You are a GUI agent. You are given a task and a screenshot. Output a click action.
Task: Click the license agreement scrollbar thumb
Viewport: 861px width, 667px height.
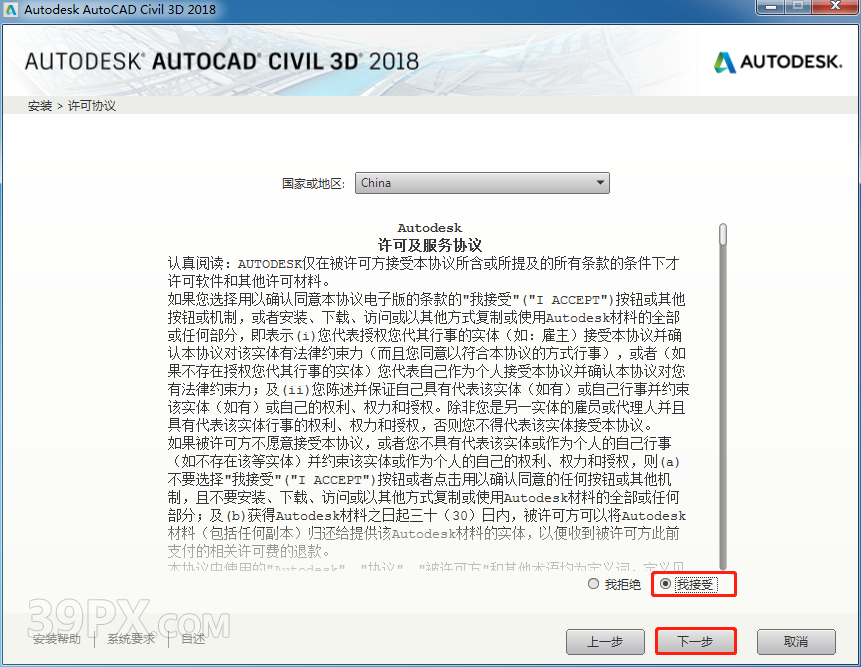(x=723, y=234)
